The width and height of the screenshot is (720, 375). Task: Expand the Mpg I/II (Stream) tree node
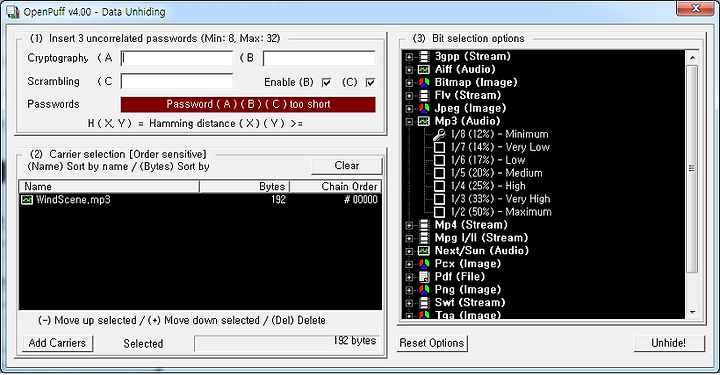(409, 238)
